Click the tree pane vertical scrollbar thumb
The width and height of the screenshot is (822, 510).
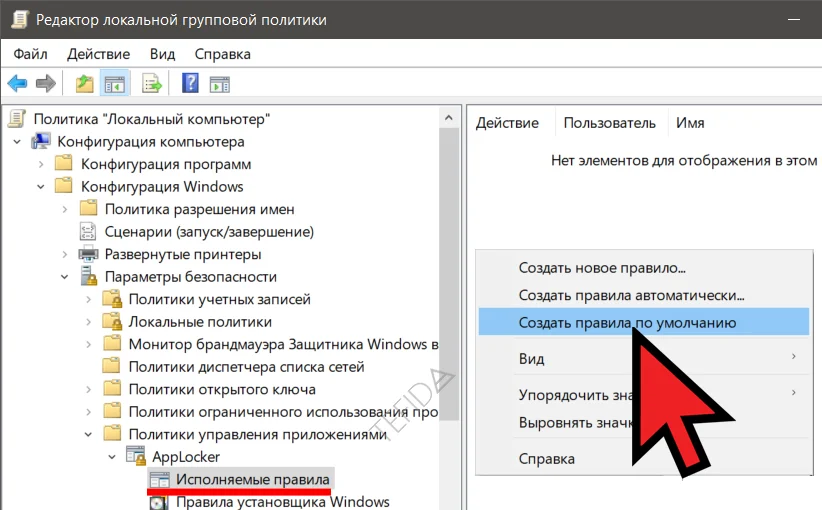click(x=448, y=273)
